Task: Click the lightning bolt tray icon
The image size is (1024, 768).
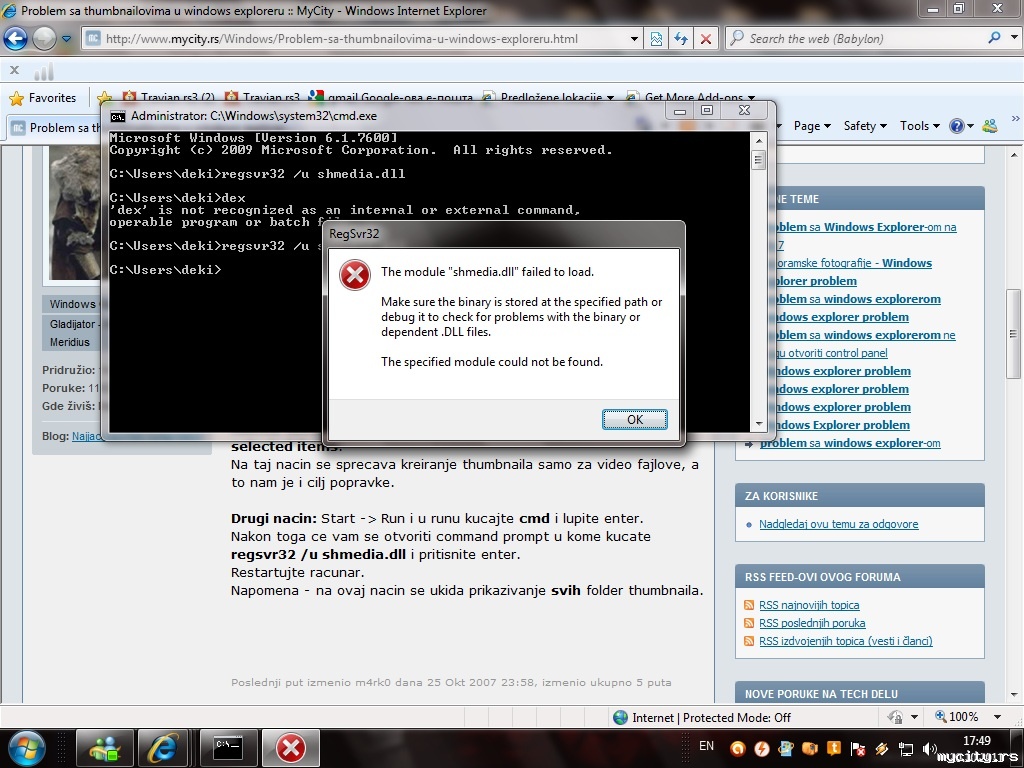Action: 761,748
